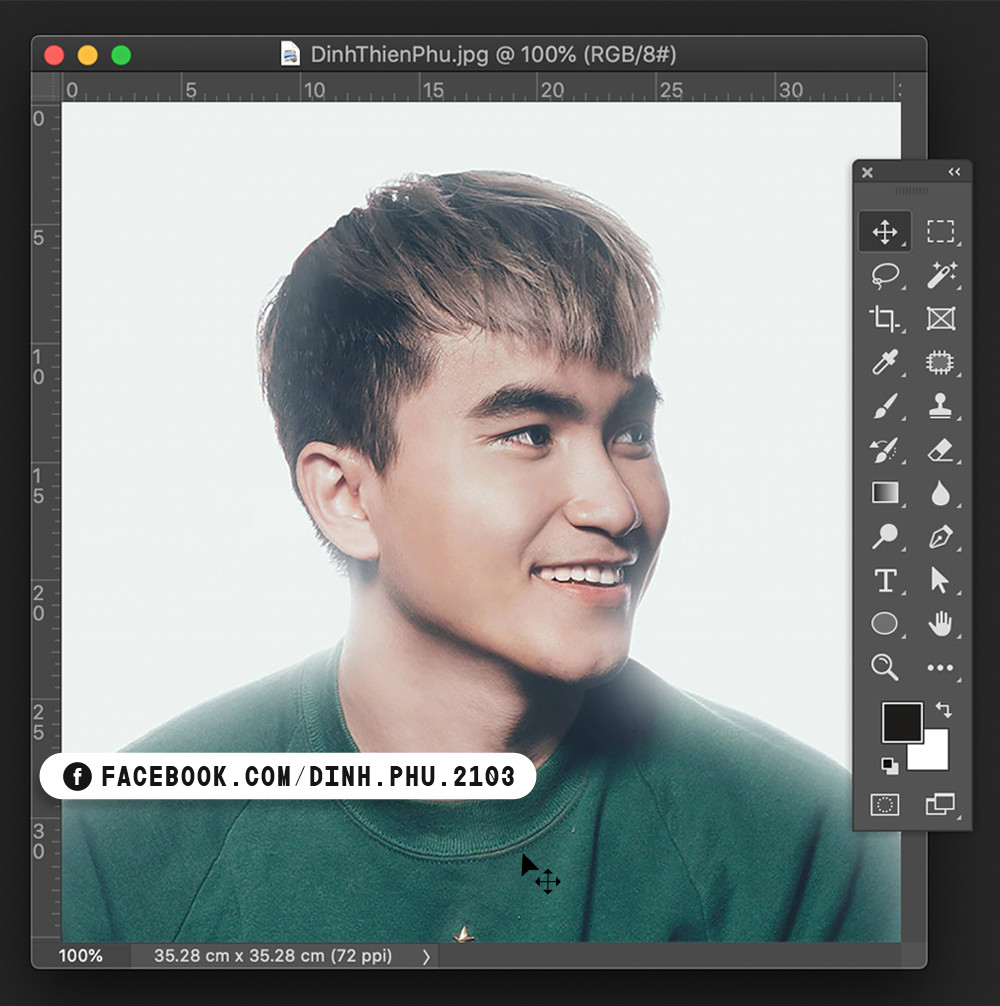
Task: Collapse the tools panel with double arrows
Action: click(954, 172)
